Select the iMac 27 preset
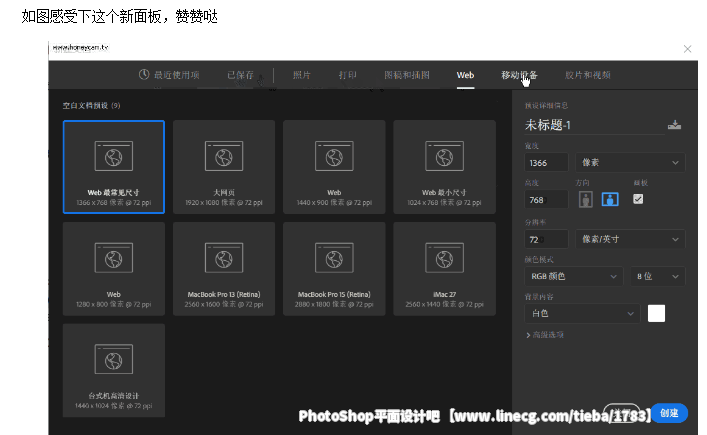This screenshot has width=707, height=435. pos(445,269)
